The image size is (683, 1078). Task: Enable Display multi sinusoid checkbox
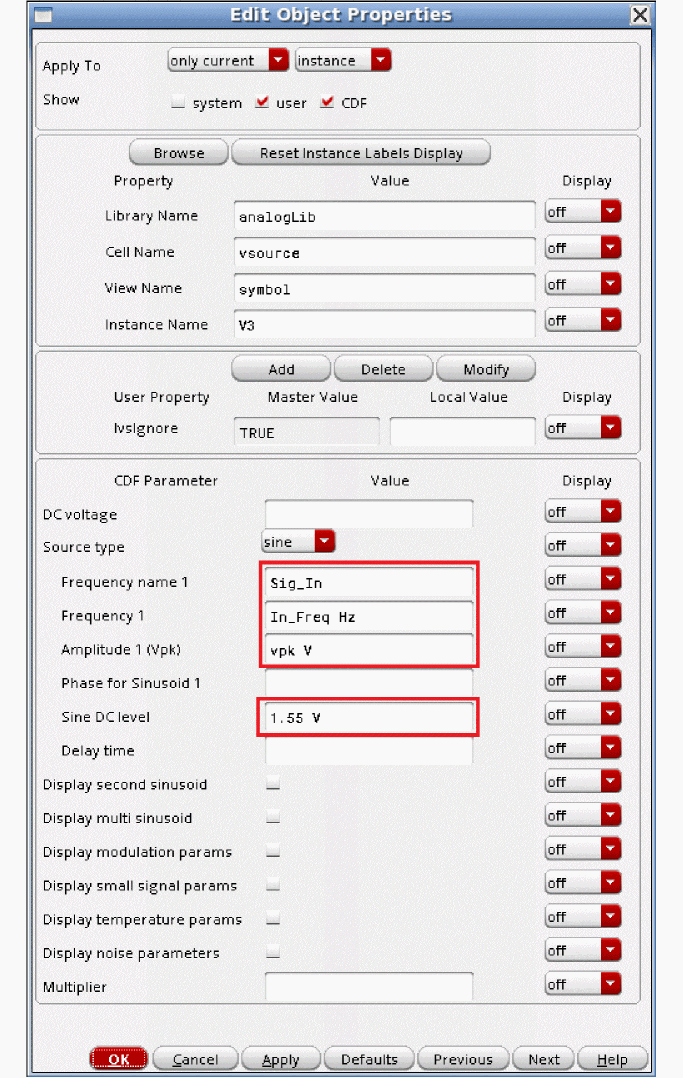[273, 817]
